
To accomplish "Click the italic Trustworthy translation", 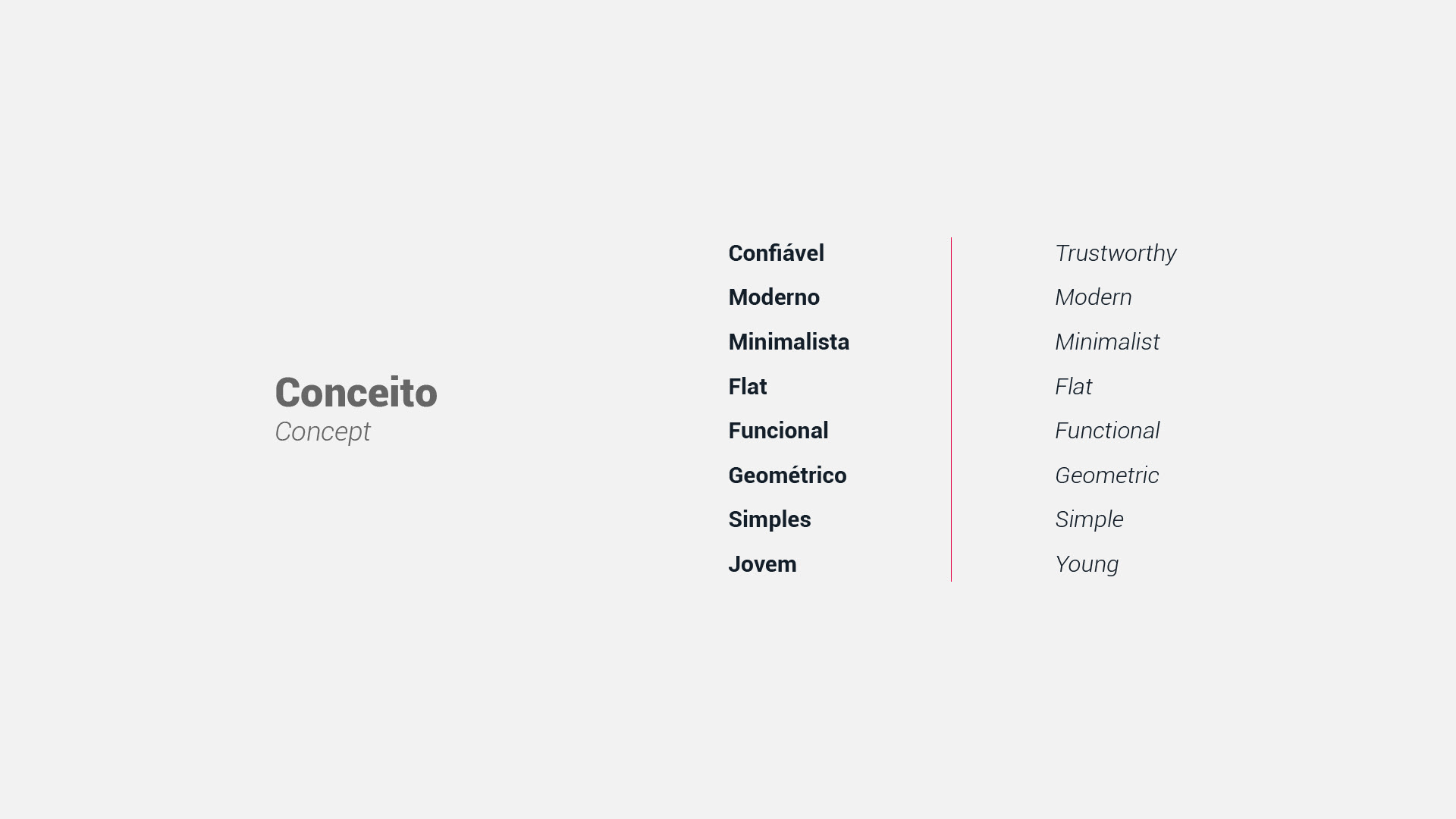I will (x=1116, y=253).
